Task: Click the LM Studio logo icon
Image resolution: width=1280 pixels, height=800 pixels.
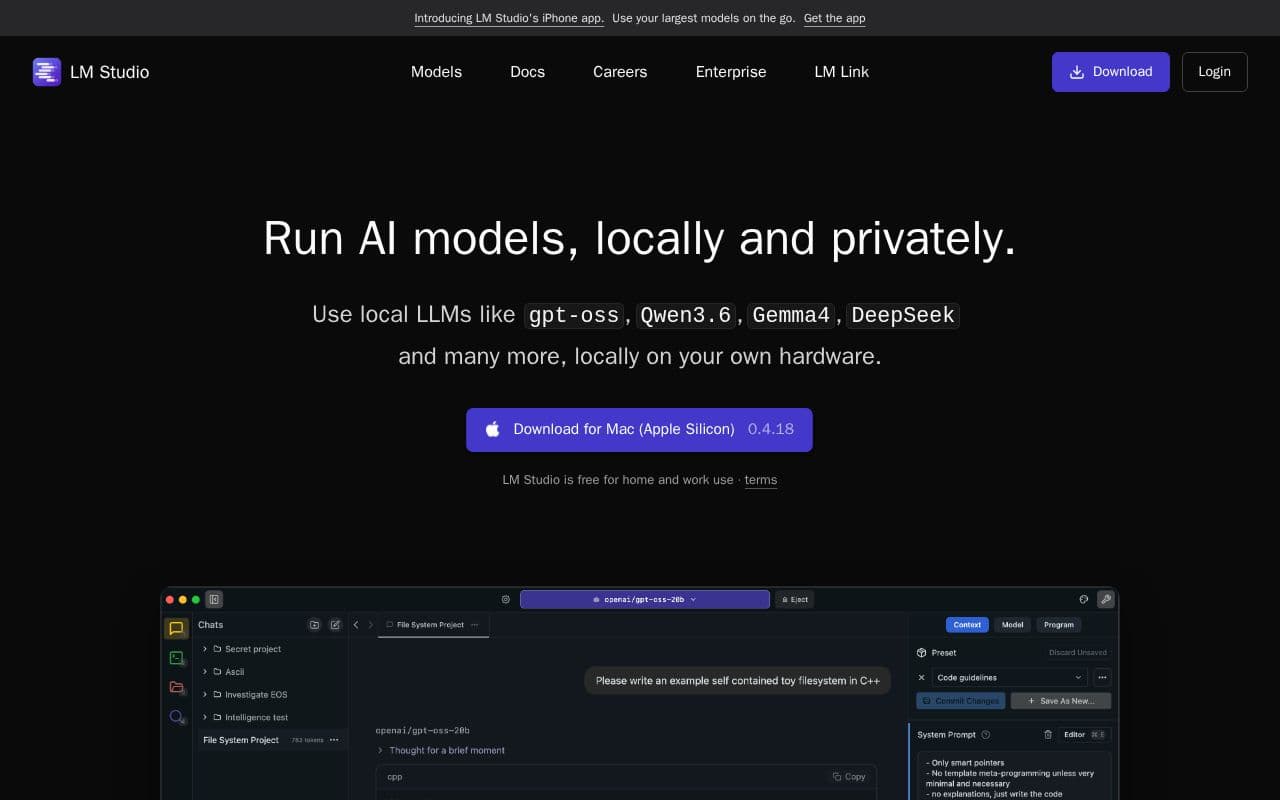Action: pyautogui.click(x=47, y=72)
